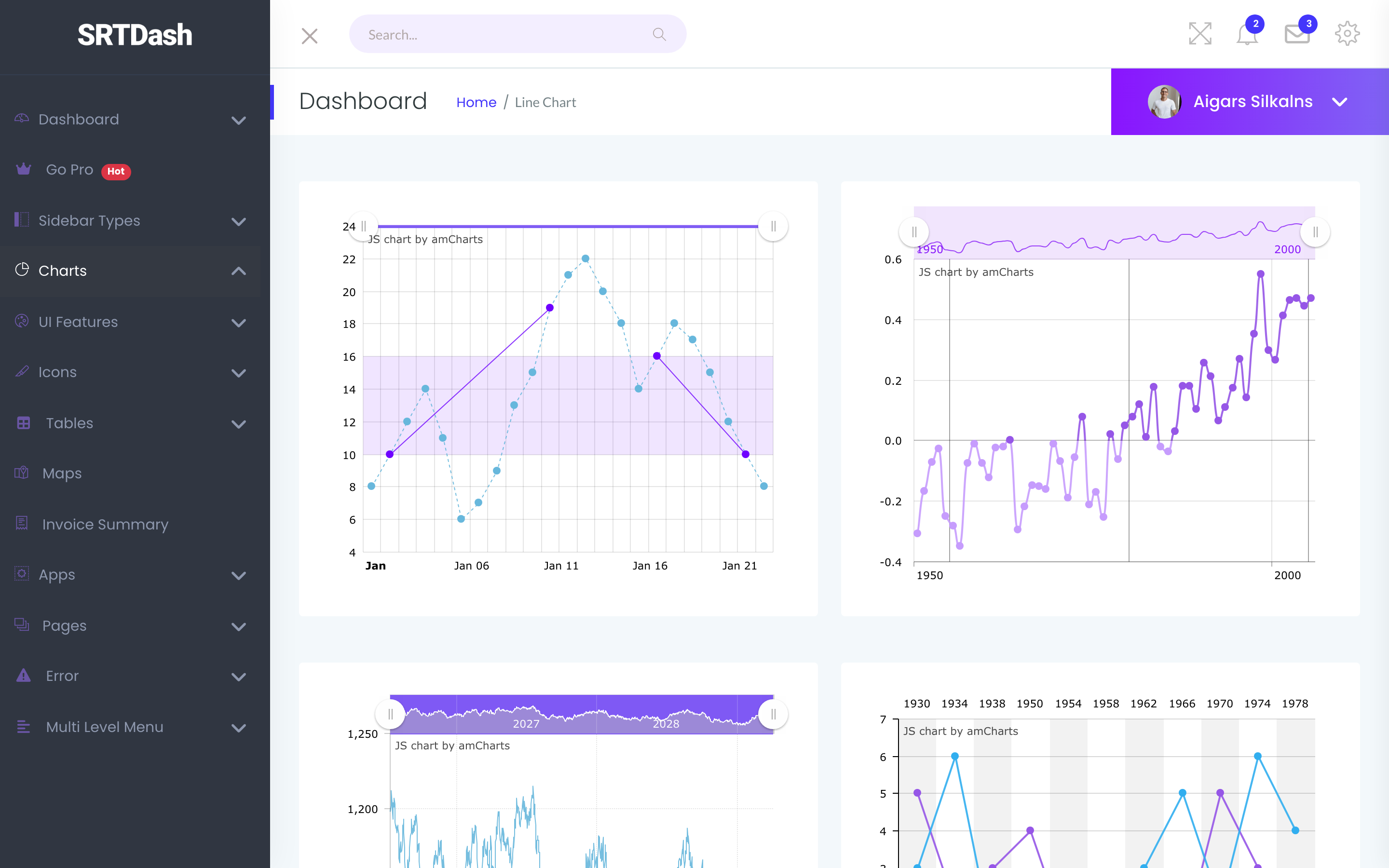1389x868 pixels.
Task: Click the Search input field
Action: click(x=517, y=34)
